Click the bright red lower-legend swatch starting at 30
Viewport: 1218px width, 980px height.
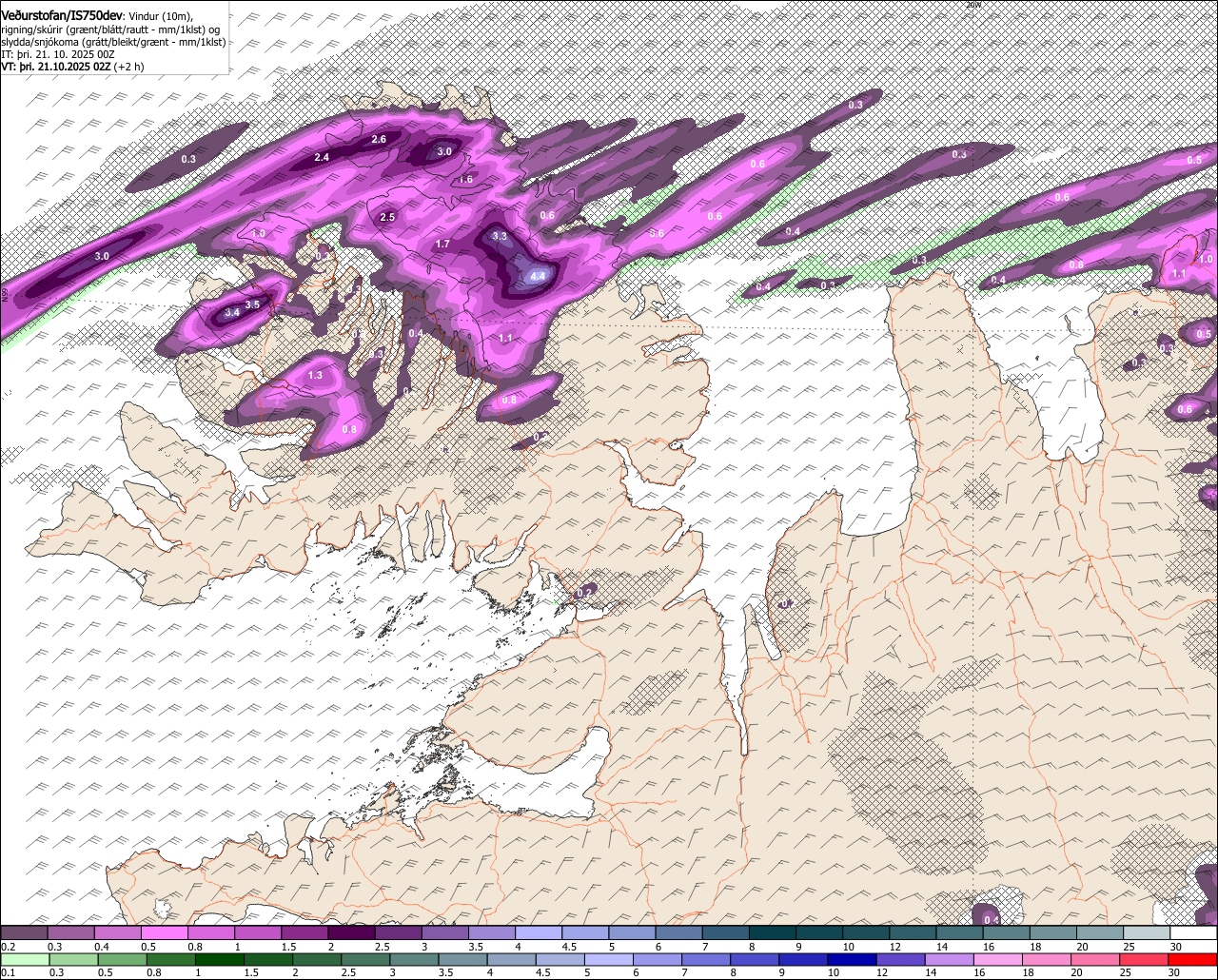coord(1193,959)
